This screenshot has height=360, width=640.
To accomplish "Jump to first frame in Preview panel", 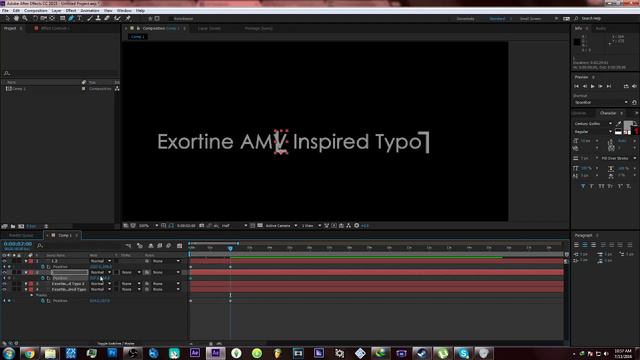I will tap(576, 86).
